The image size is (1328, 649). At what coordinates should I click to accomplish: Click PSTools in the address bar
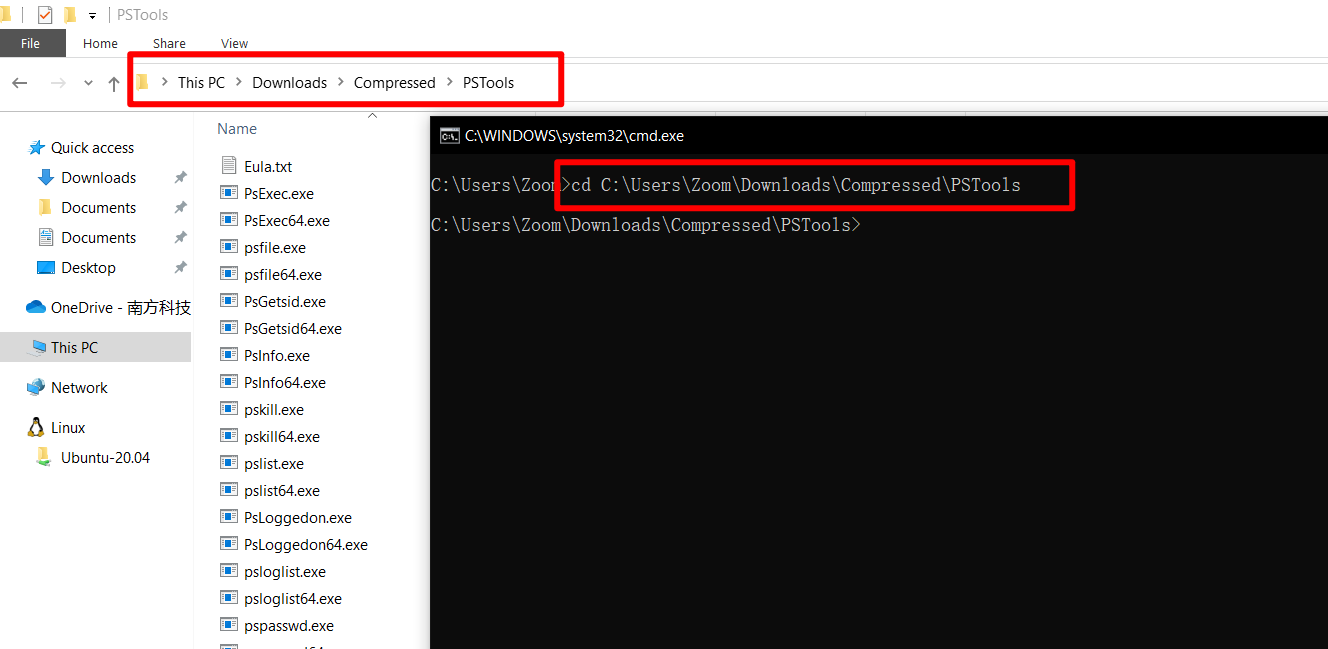(x=488, y=83)
